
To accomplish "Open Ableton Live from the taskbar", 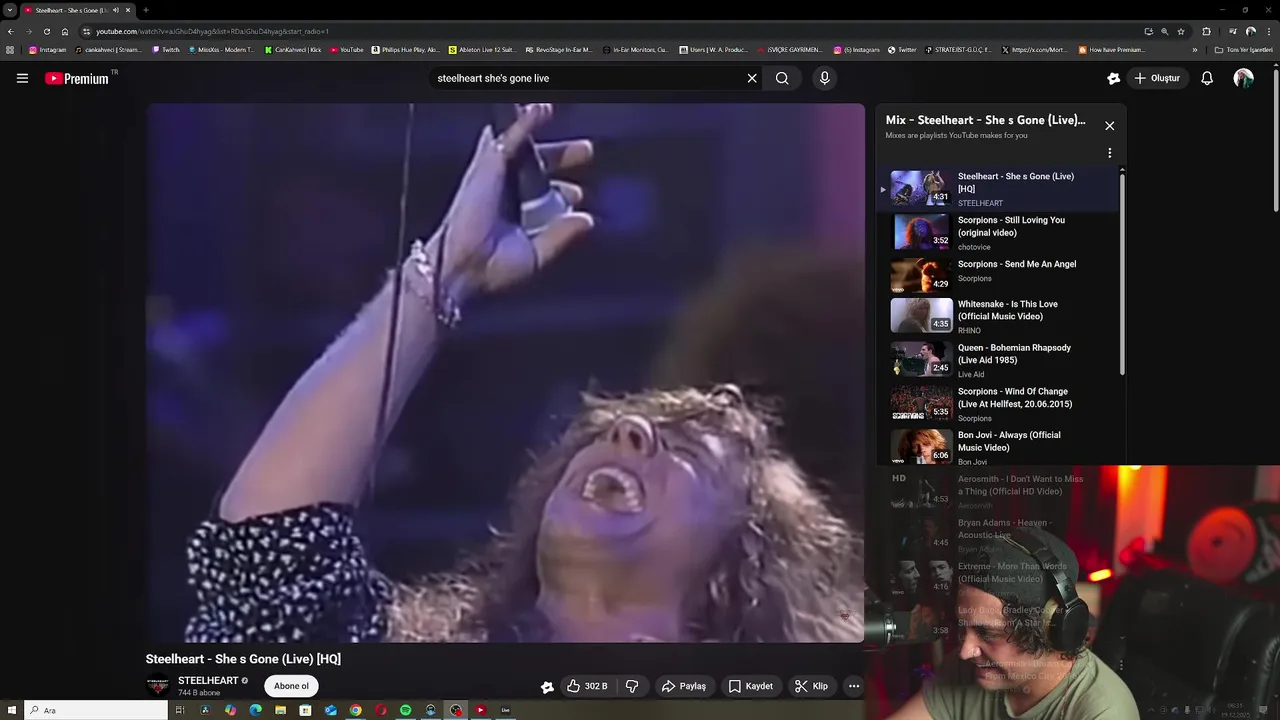I will tap(505, 710).
